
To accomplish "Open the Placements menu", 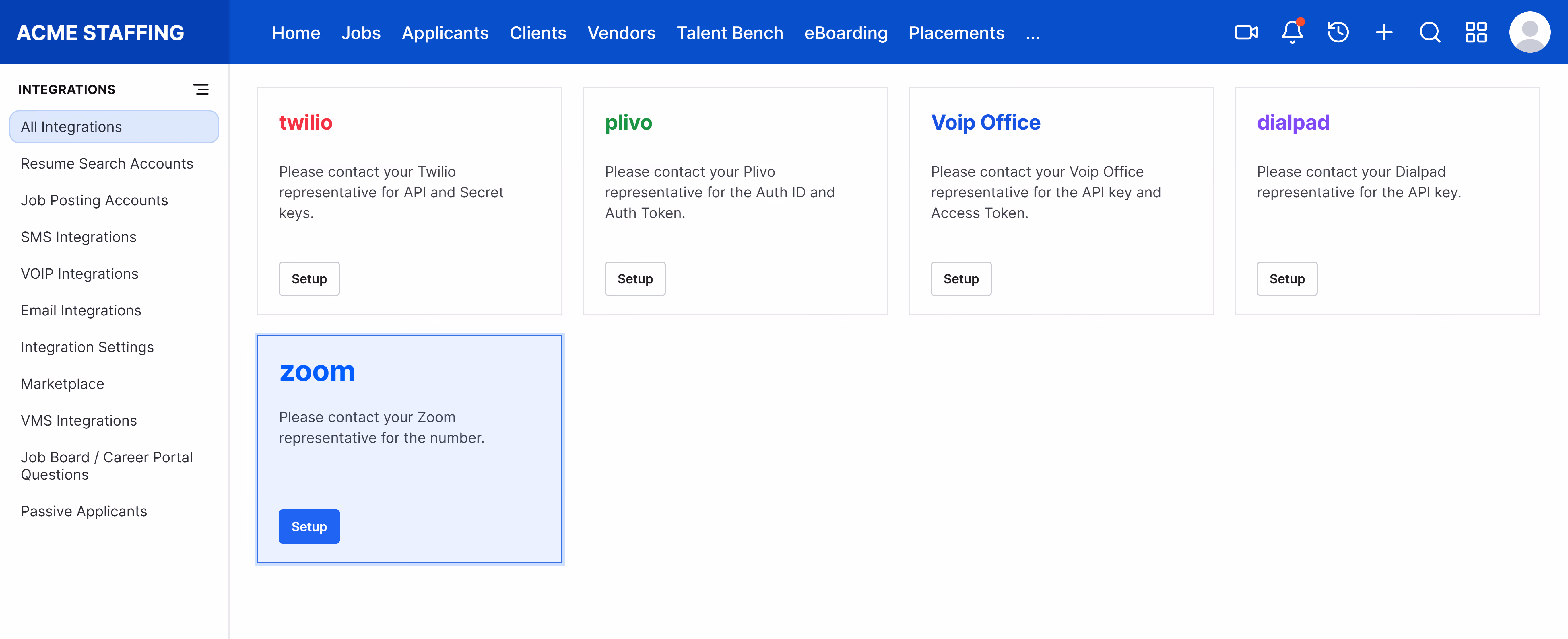I will coord(956,33).
